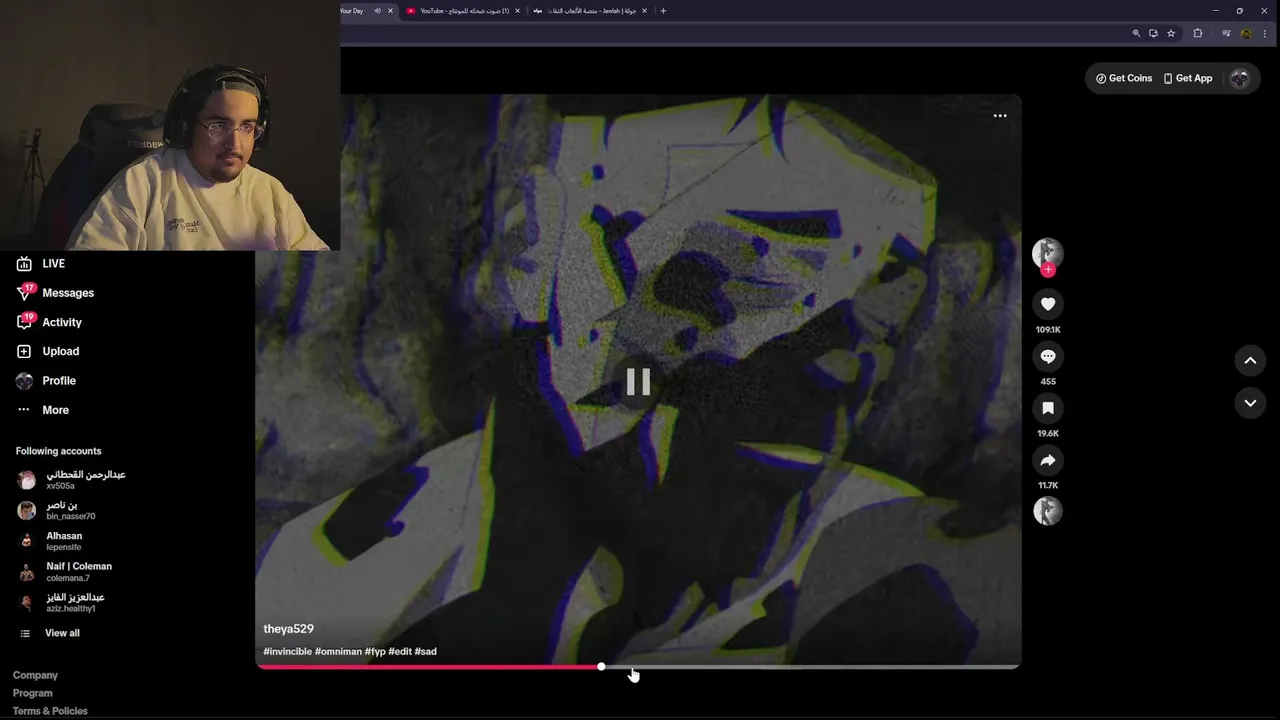Open the Activity notifications icon
This screenshot has width=1280, height=720.
point(24,322)
